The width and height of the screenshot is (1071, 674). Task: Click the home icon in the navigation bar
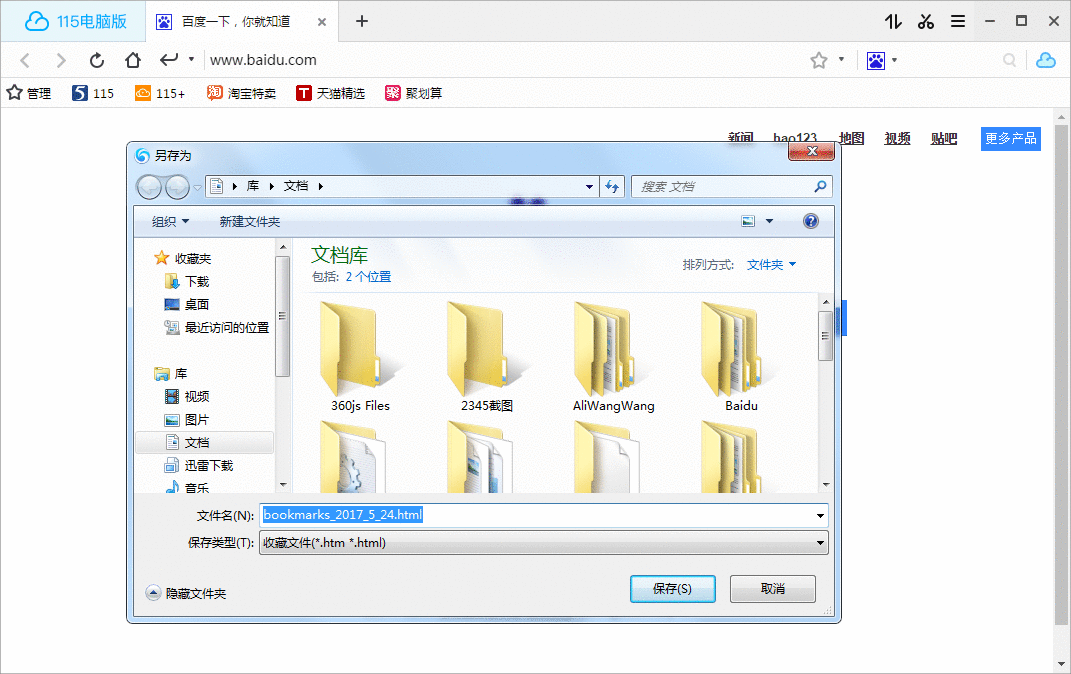[x=132, y=60]
